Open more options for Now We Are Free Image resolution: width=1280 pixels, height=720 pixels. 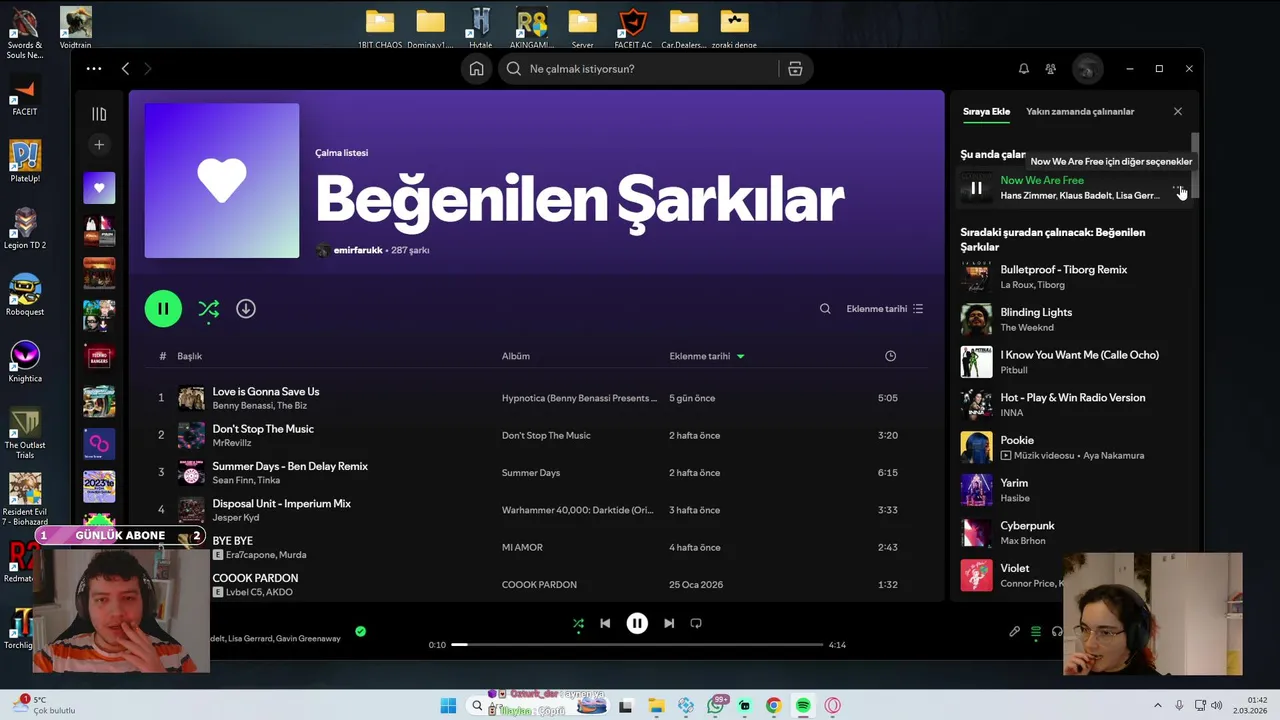pos(1180,188)
